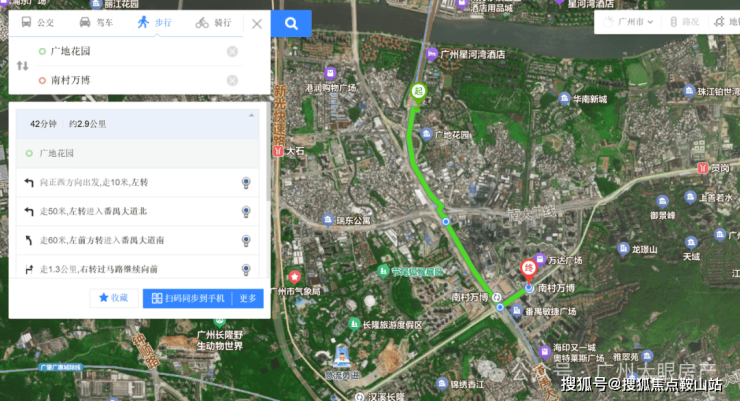This screenshot has height=401, width=740.
Task: Toggle the 路况 traffic layer
Action: [x=684, y=22]
